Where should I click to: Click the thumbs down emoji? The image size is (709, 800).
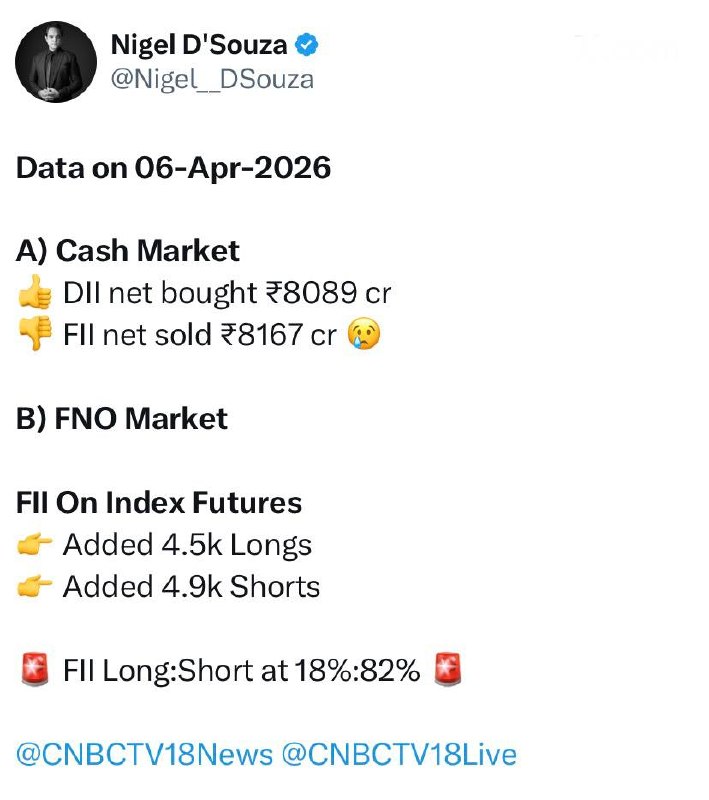pos(35,335)
